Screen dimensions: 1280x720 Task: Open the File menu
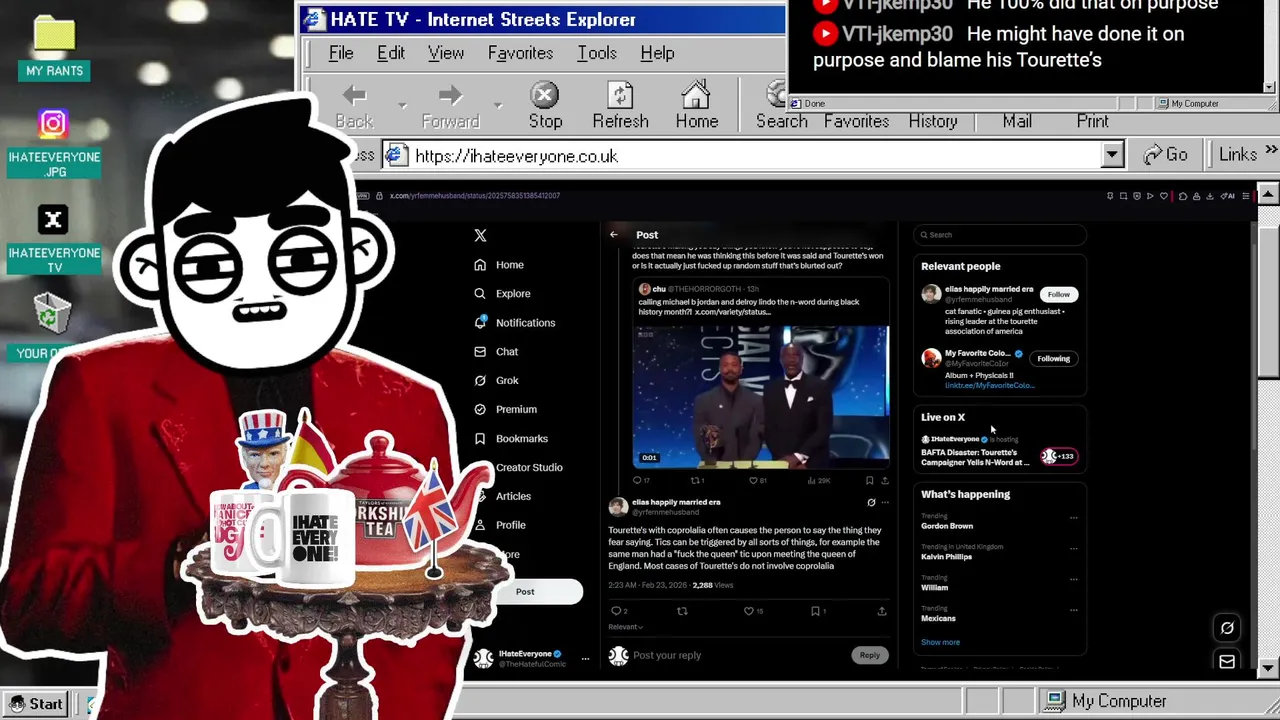pos(341,53)
